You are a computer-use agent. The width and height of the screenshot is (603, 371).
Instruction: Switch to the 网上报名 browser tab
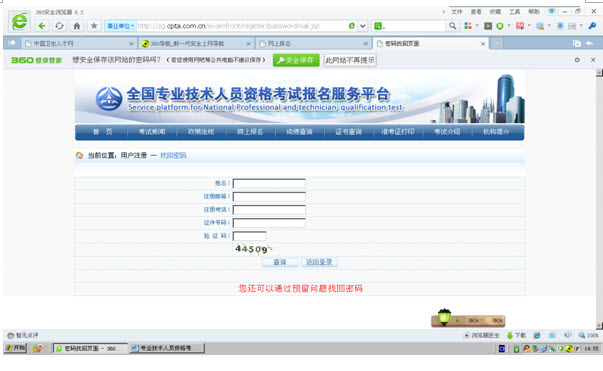tap(313, 43)
